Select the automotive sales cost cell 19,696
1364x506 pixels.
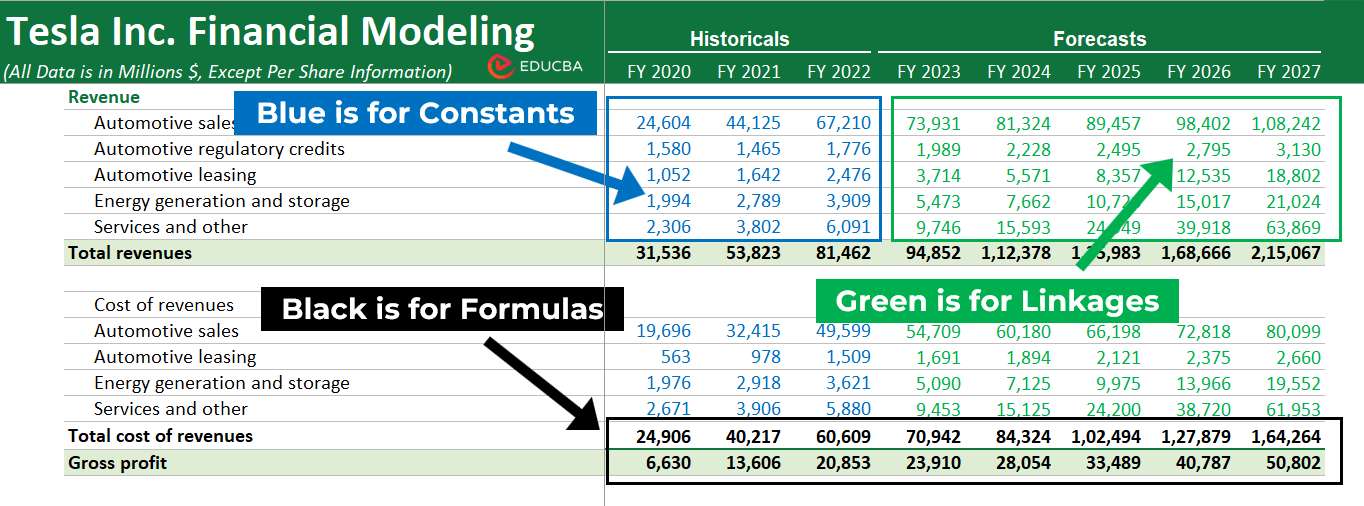pos(663,332)
